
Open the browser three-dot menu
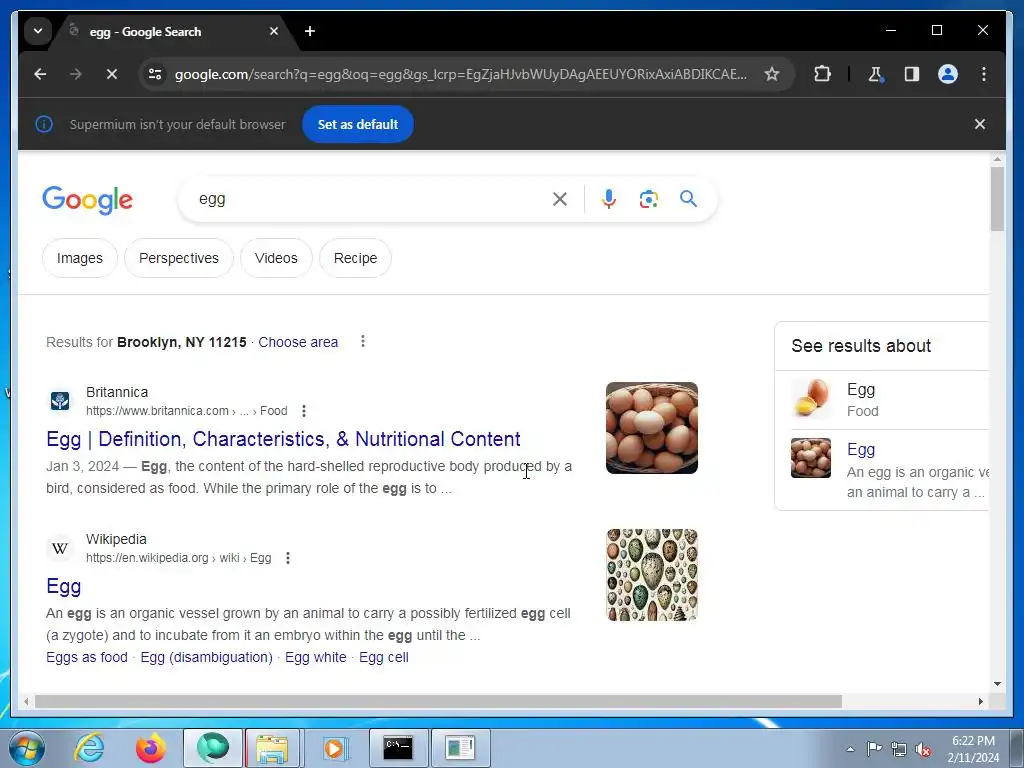984,74
